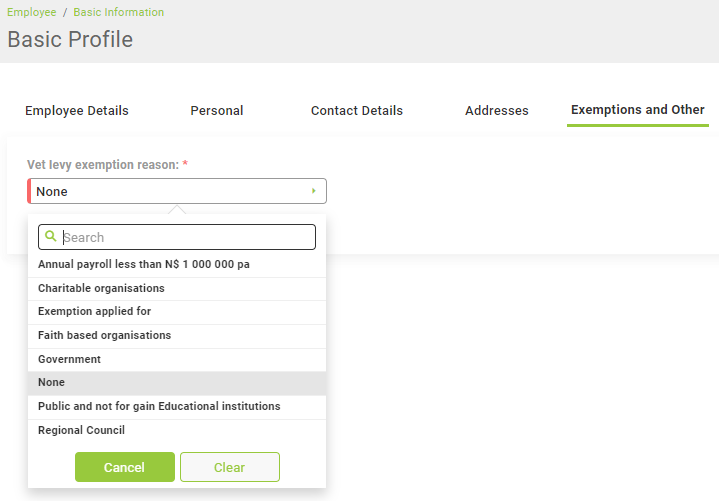Screen dimensions: 719x501
Task: Open the Exemptions and Other tab
Action: tap(638, 110)
